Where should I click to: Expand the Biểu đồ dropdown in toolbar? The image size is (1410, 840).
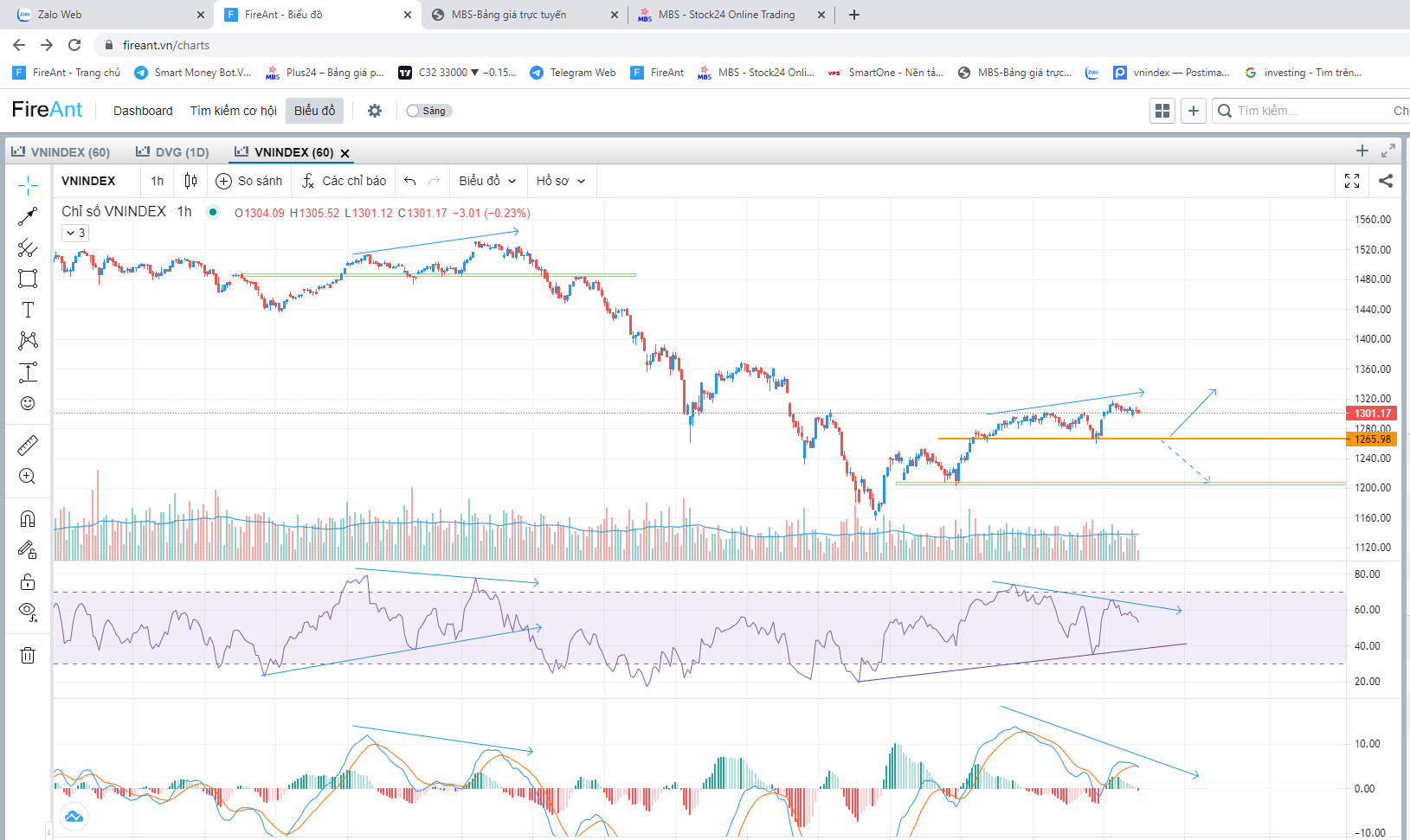click(x=487, y=181)
